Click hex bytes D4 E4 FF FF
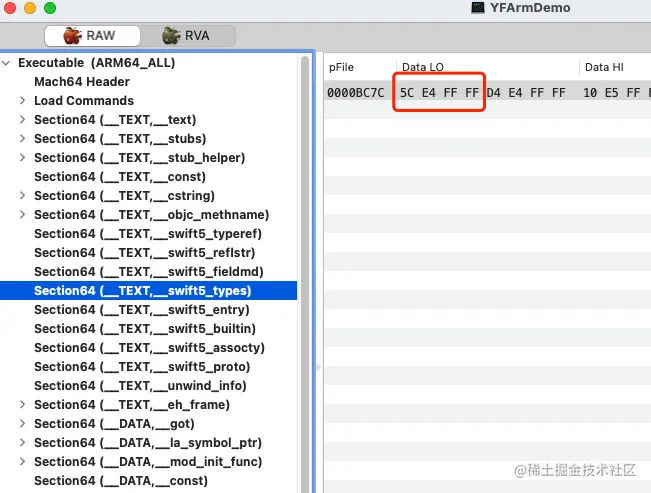Viewport: 651px width, 493px height. pyautogui.click(x=526, y=93)
